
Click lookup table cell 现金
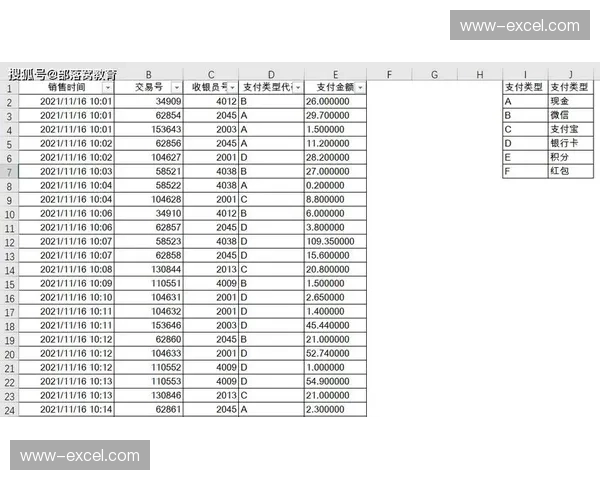[571, 101]
